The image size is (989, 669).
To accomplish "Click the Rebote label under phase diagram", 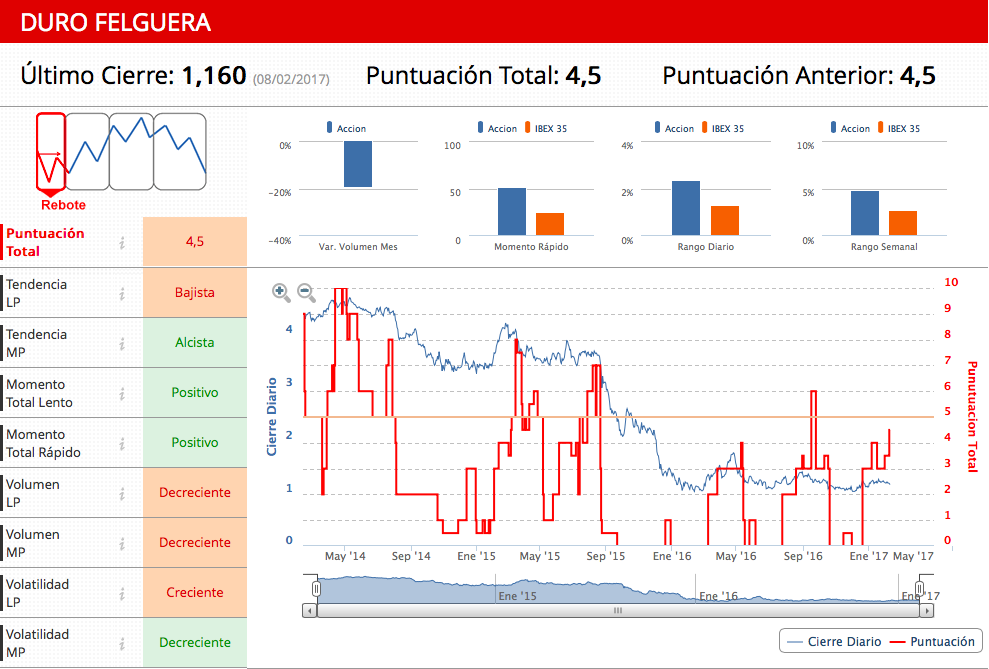I will pos(63,205).
